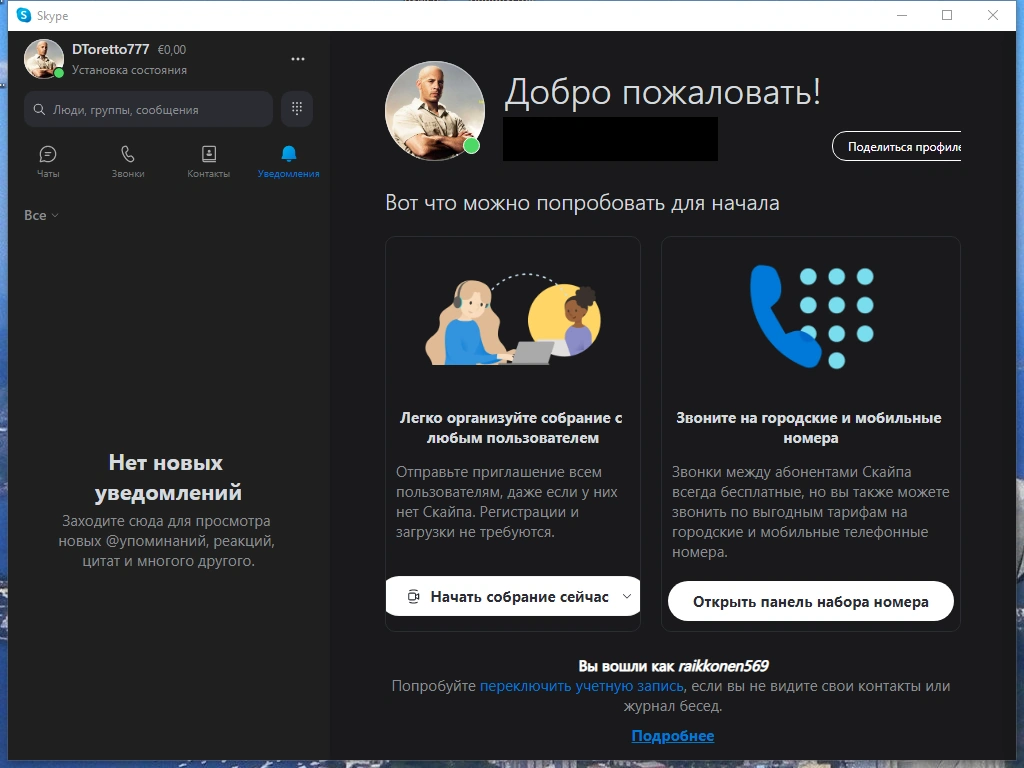Image resolution: width=1024 pixels, height=768 pixels.
Task: Click the video camera icon on meeting button
Action: [413, 596]
